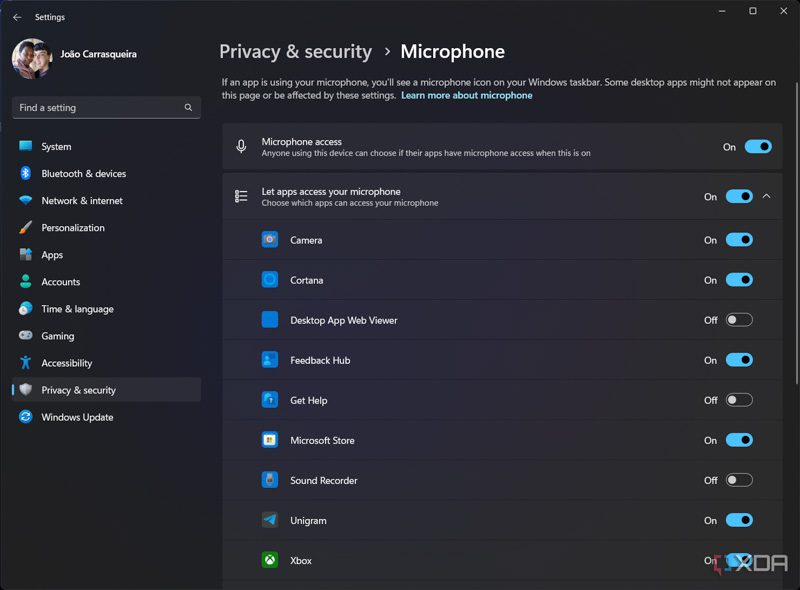The width and height of the screenshot is (800, 590).
Task: Turn on Sound Recorder microphone access
Action: point(739,480)
